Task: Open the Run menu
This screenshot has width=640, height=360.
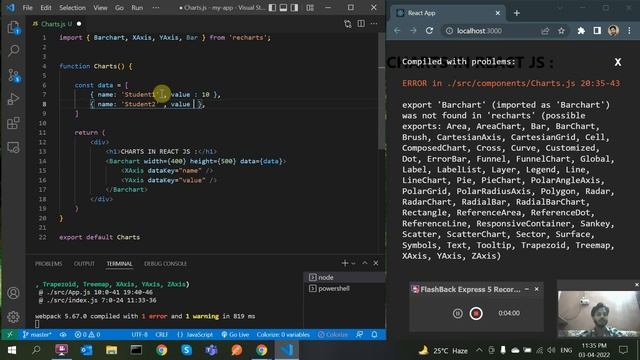Action: point(137,8)
